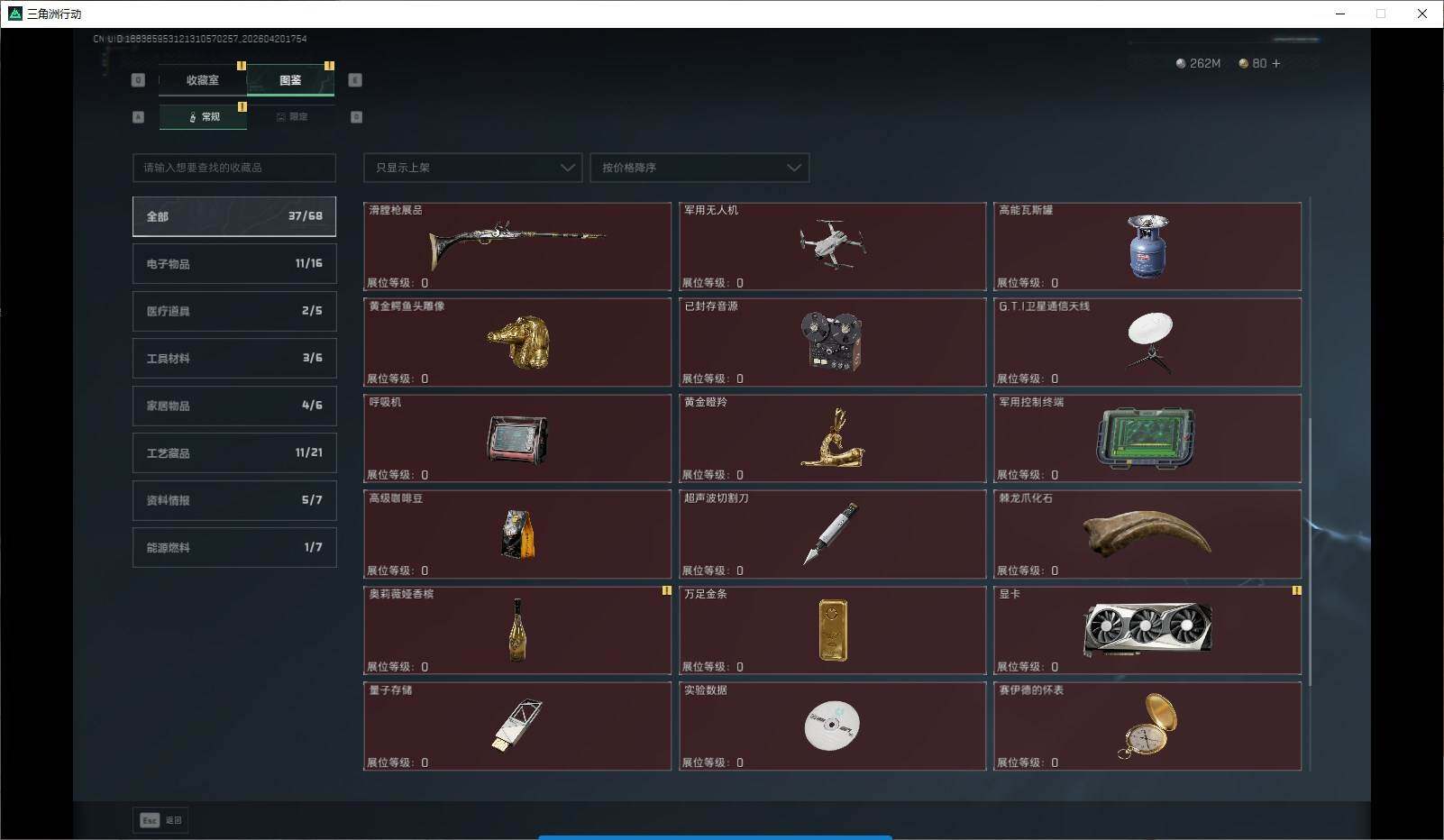1444x840 pixels.
Task: Select the 已封存音源 tape recorder image
Action: [x=831, y=342]
